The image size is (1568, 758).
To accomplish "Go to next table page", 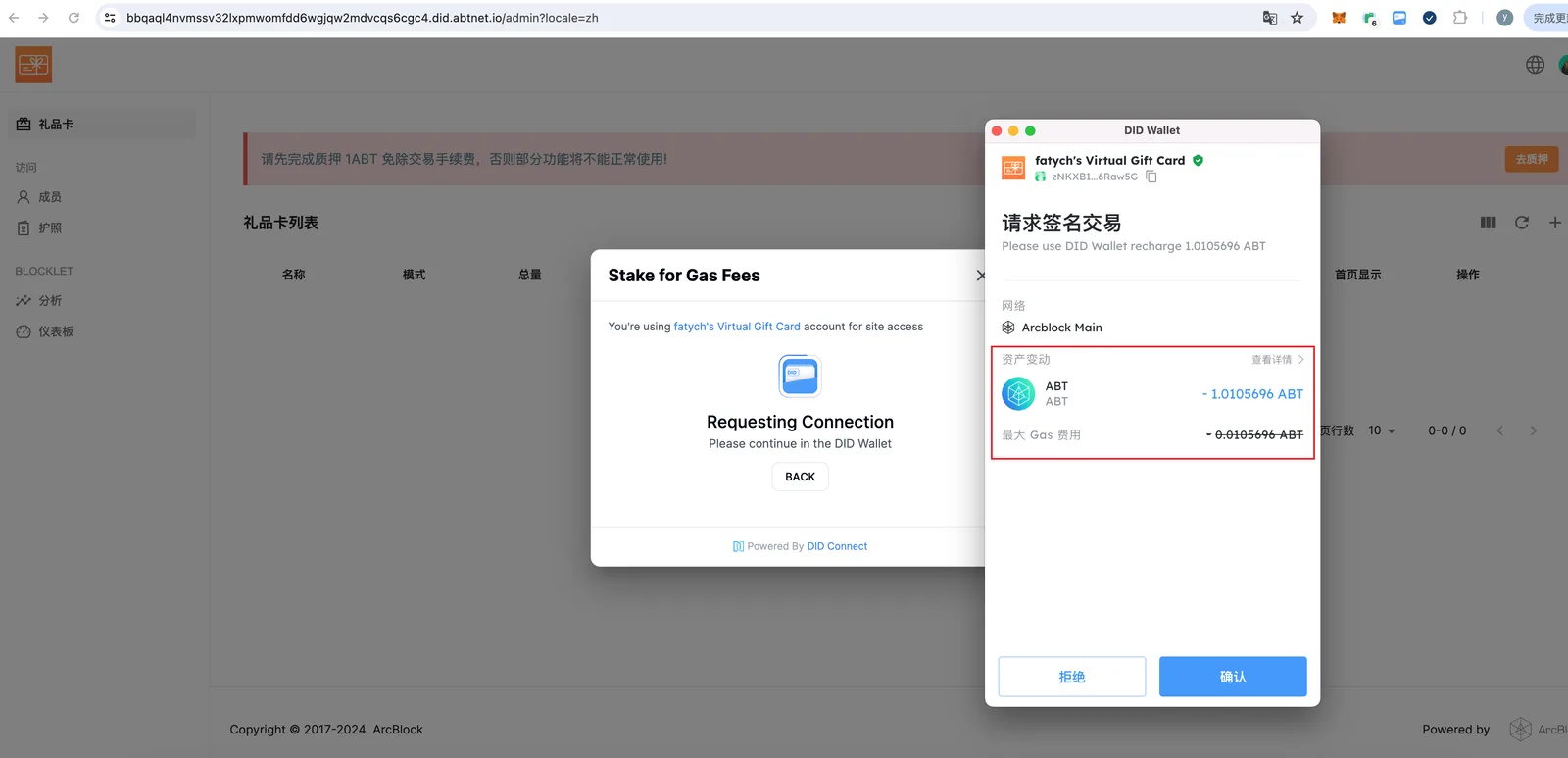I will [1534, 430].
